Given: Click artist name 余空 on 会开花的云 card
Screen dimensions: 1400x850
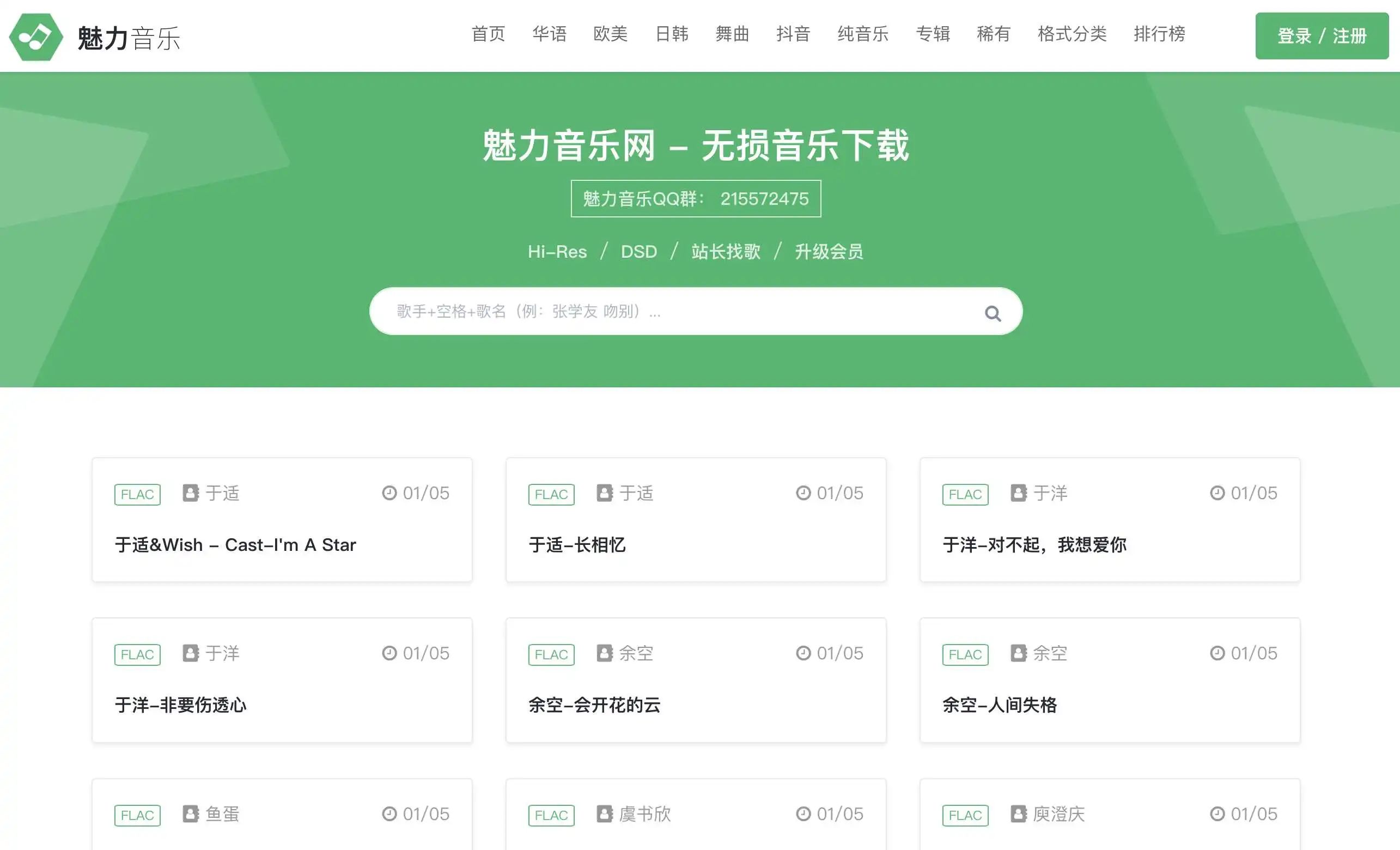Looking at the screenshot, I should (x=636, y=653).
